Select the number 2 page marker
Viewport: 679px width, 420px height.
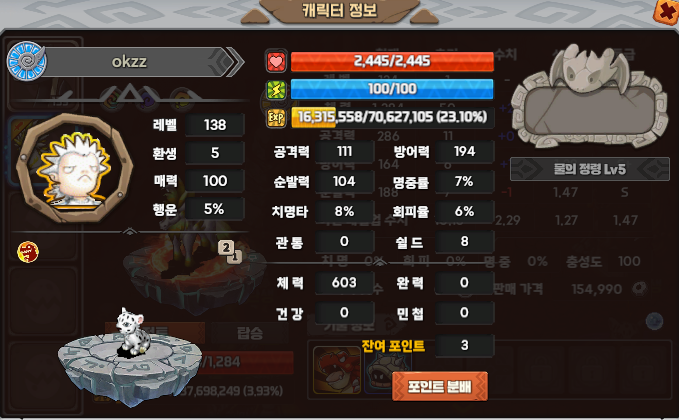point(226,248)
